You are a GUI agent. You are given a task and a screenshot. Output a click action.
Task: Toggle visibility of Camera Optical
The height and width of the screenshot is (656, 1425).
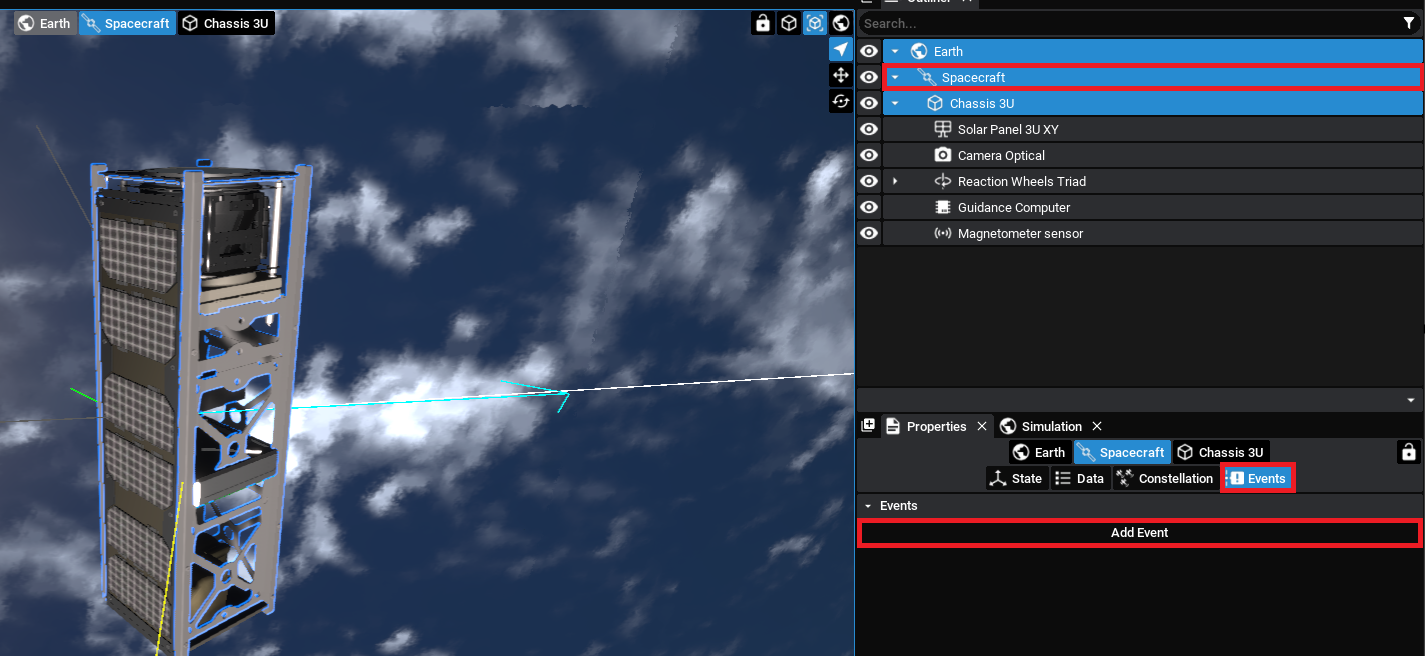[x=869, y=155]
